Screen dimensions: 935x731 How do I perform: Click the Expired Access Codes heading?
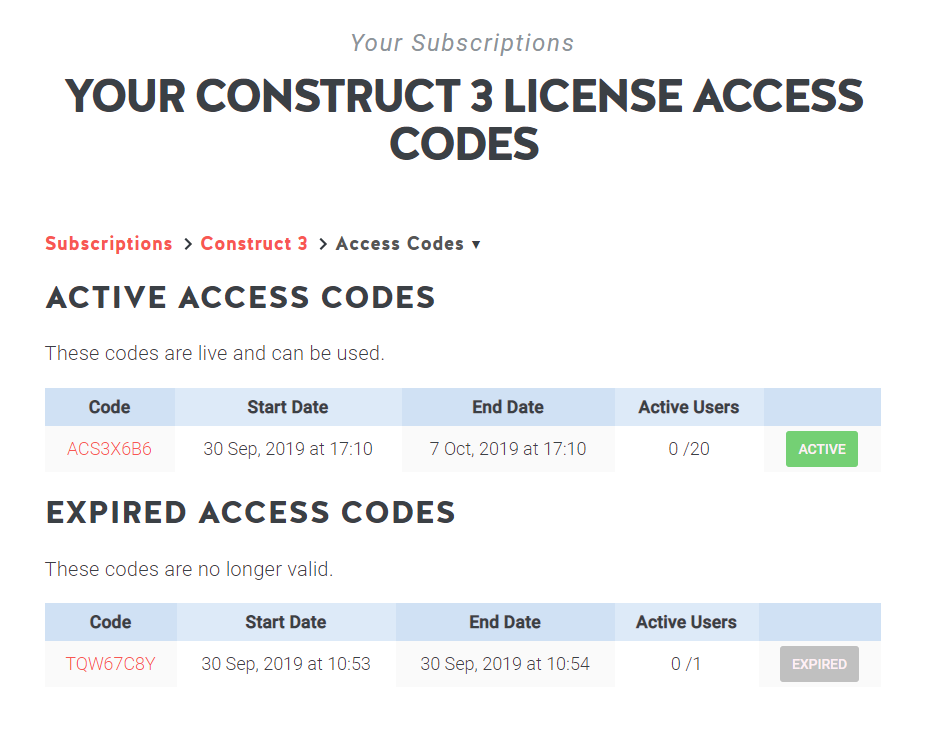tap(249, 512)
